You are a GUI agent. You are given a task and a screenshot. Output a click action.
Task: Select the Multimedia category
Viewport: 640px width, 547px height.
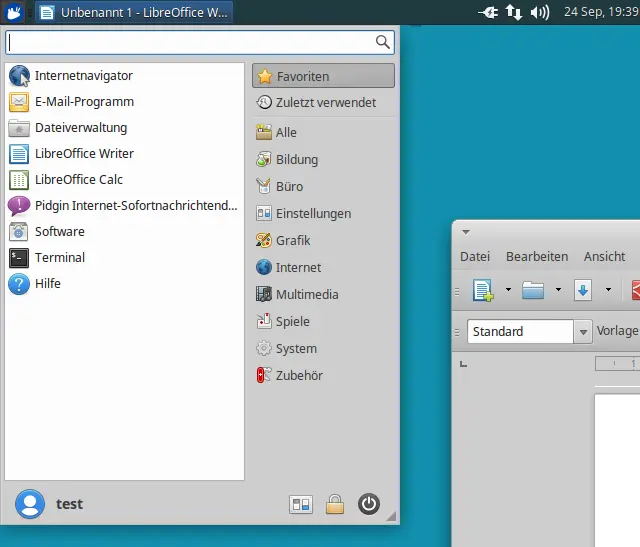pyautogui.click(x=307, y=295)
